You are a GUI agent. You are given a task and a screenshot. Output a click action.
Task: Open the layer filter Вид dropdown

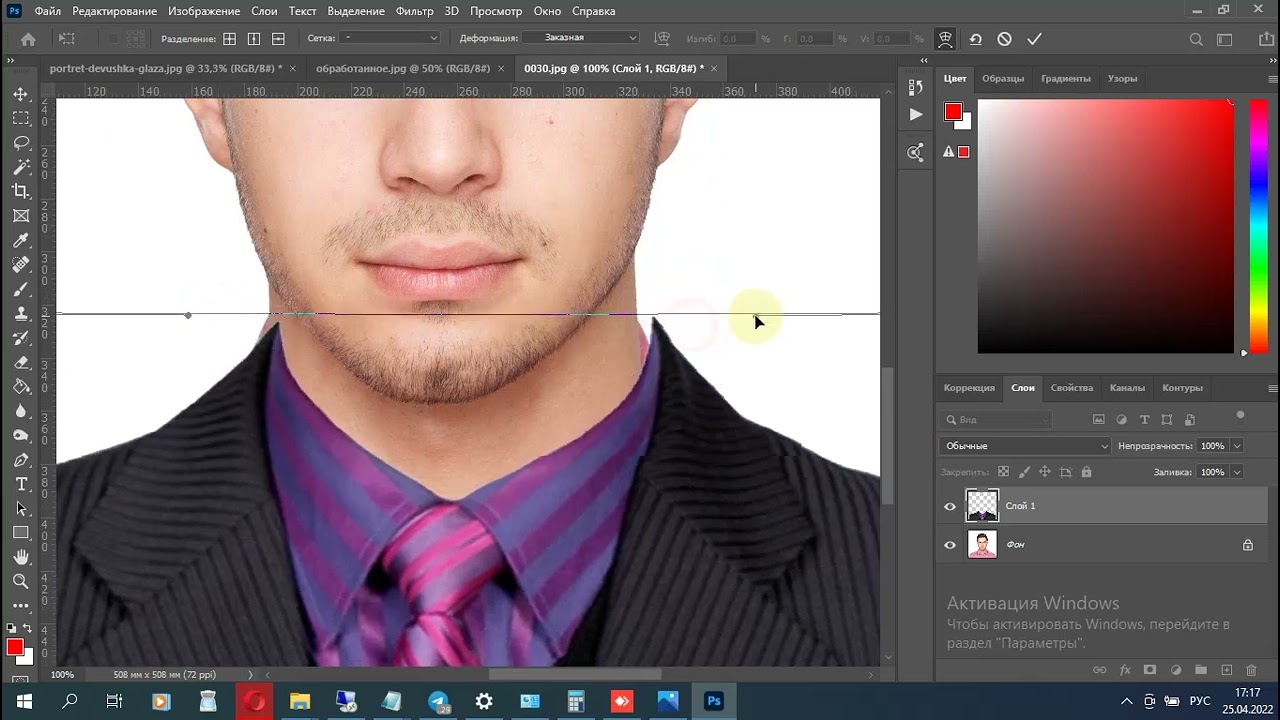point(997,420)
